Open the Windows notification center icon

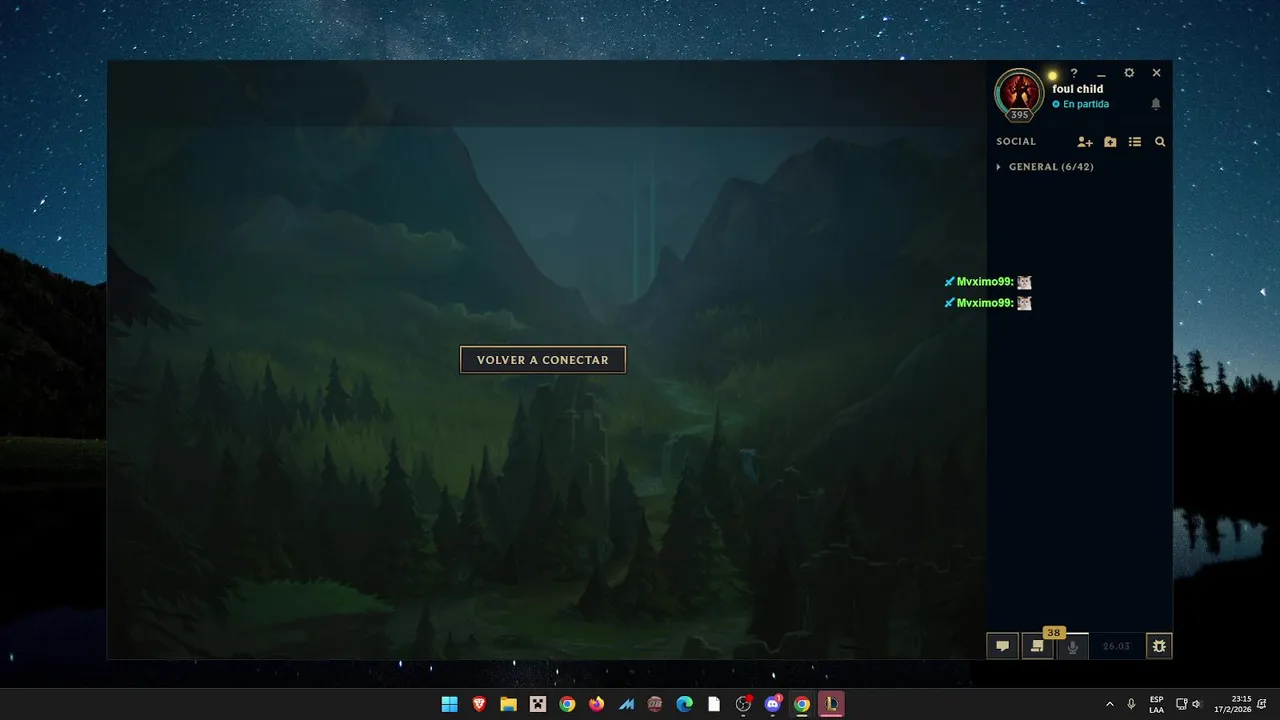[x=1263, y=704]
